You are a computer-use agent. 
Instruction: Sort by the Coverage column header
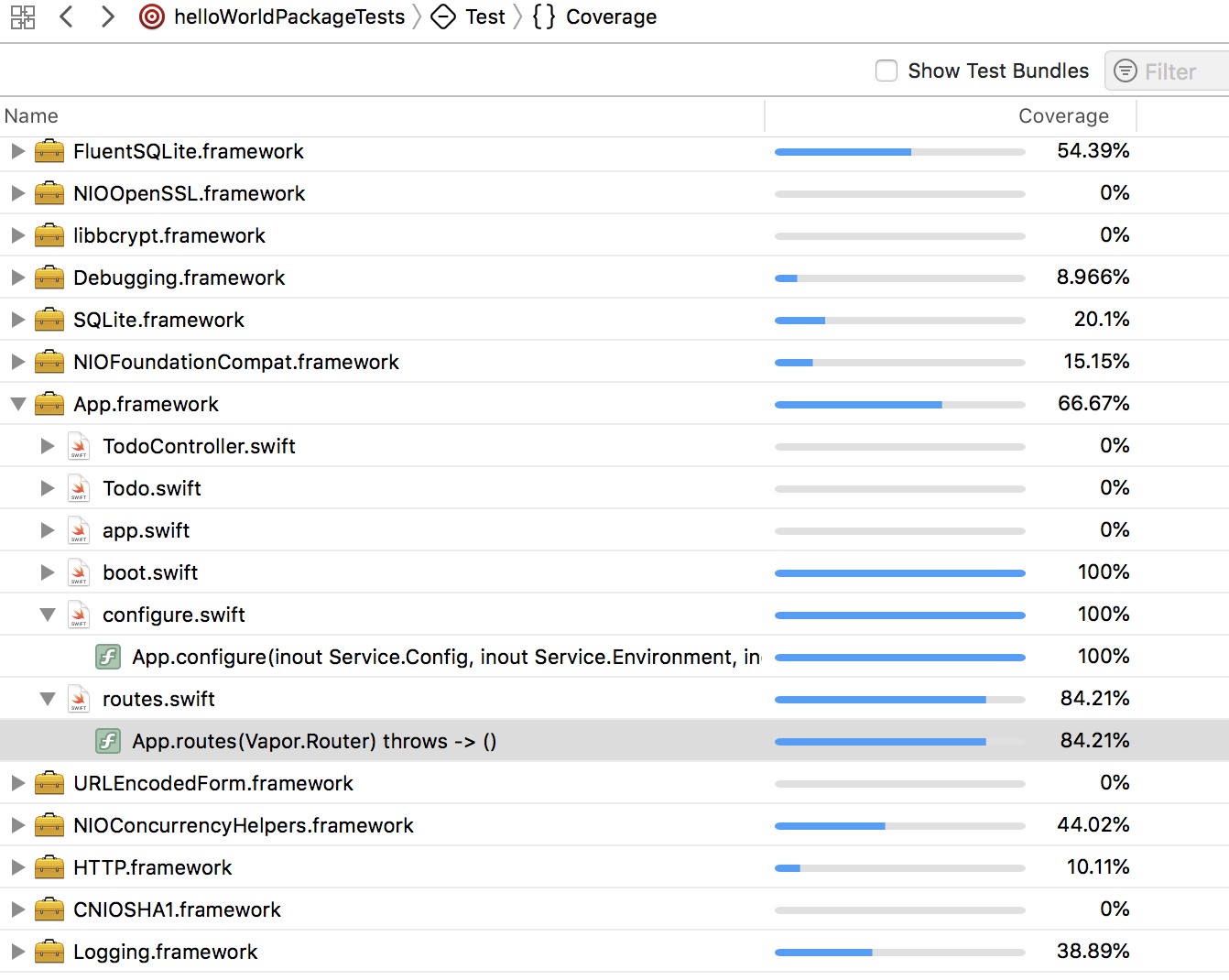pyautogui.click(x=1062, y=116)
